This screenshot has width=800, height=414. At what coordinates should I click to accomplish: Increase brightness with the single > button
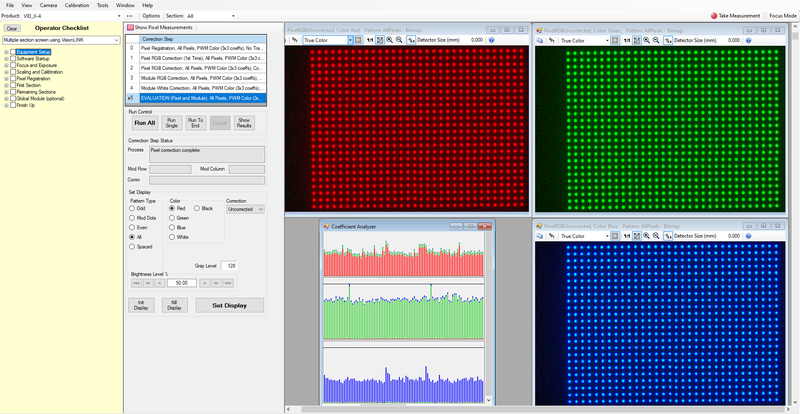(204, 282)
